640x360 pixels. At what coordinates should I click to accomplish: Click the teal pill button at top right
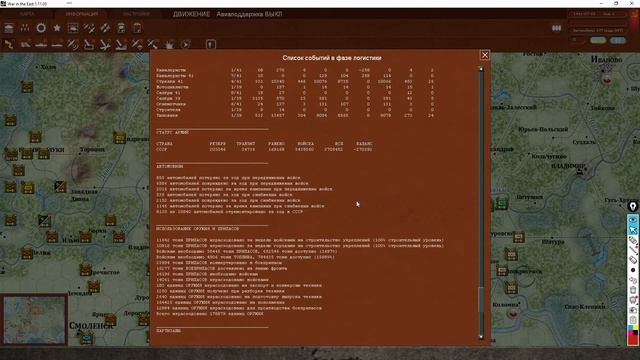click(x=618, y=40)
